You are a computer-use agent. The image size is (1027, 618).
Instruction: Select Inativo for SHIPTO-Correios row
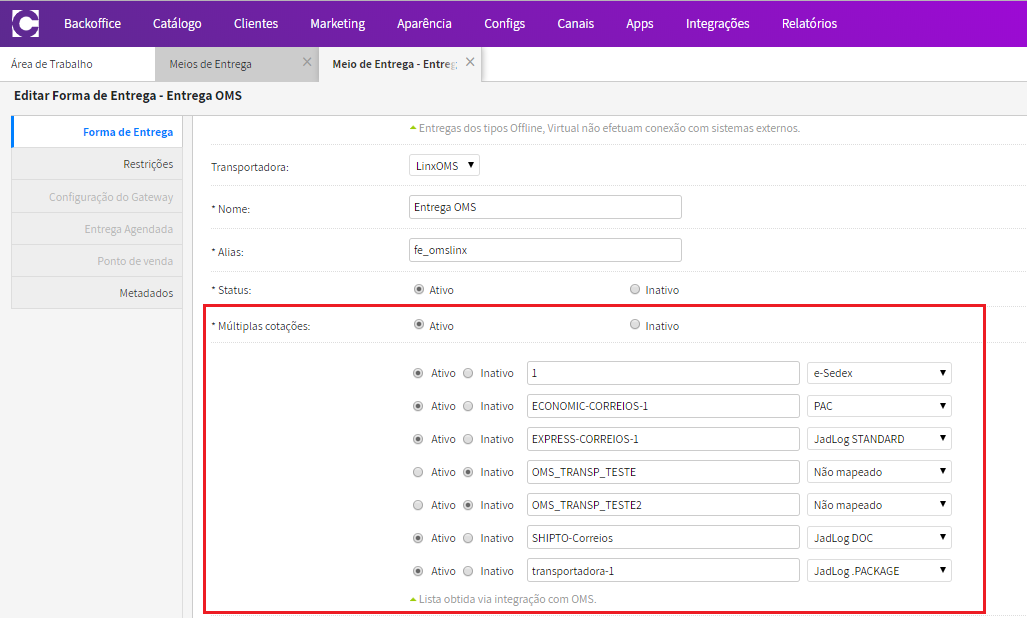pyautogui.click(x=468, y=538)
